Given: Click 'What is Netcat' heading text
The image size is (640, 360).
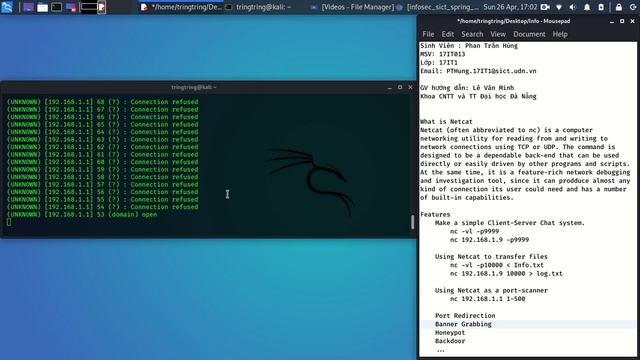Looking at the screenshot, I should [446, 122].
